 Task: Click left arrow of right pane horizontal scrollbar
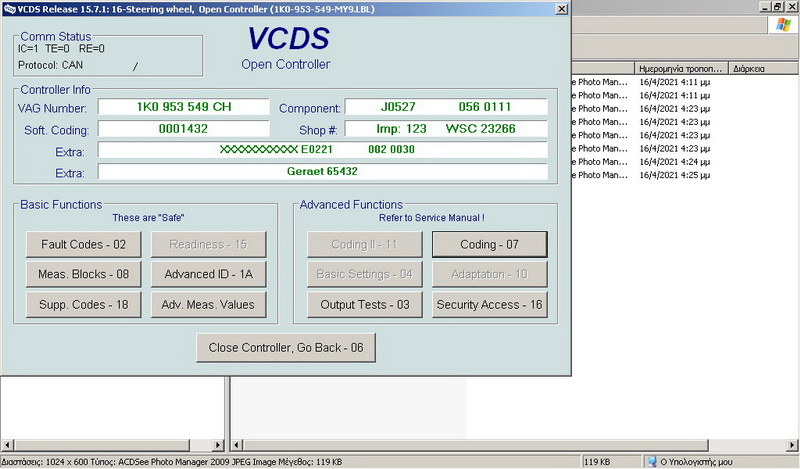pyautogui.click(x=237, y=445)
